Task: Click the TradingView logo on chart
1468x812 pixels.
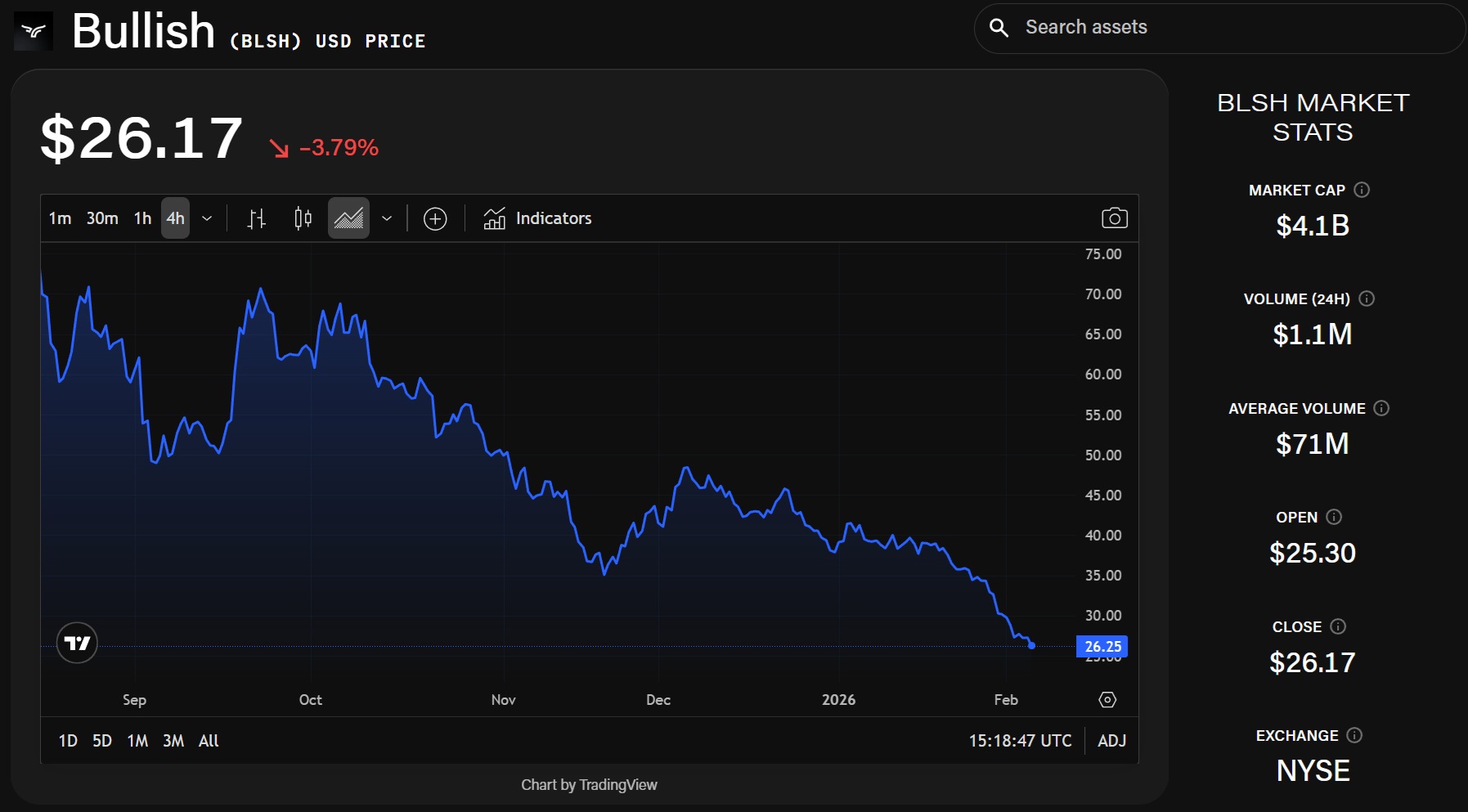Action: coord(77,643)
